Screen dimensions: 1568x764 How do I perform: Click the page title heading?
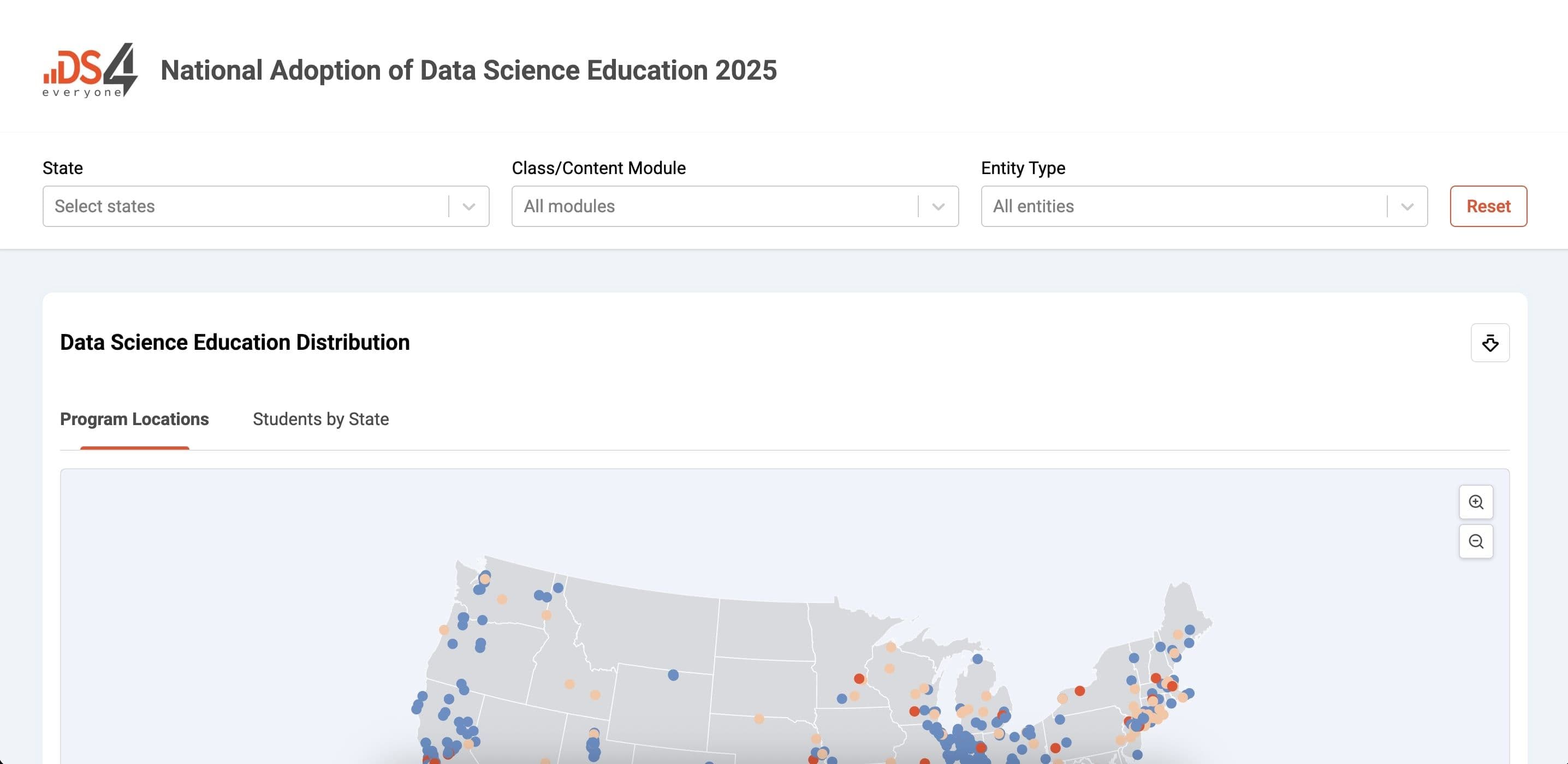point(468,70)
